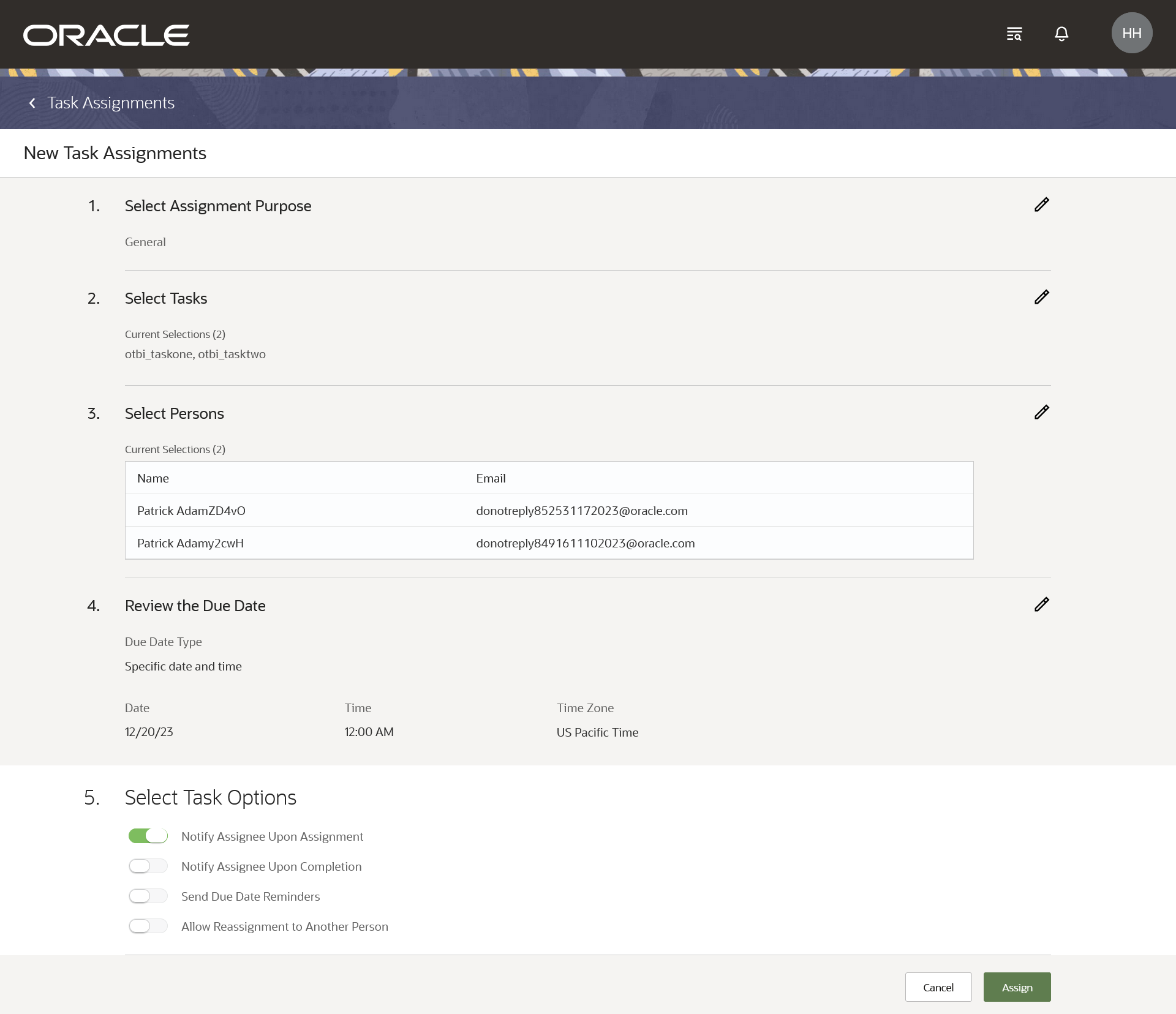Image resolution: width=1176 pixels, height=1014 pixels.
Task: Click the Cancel button
Action: 938,987
